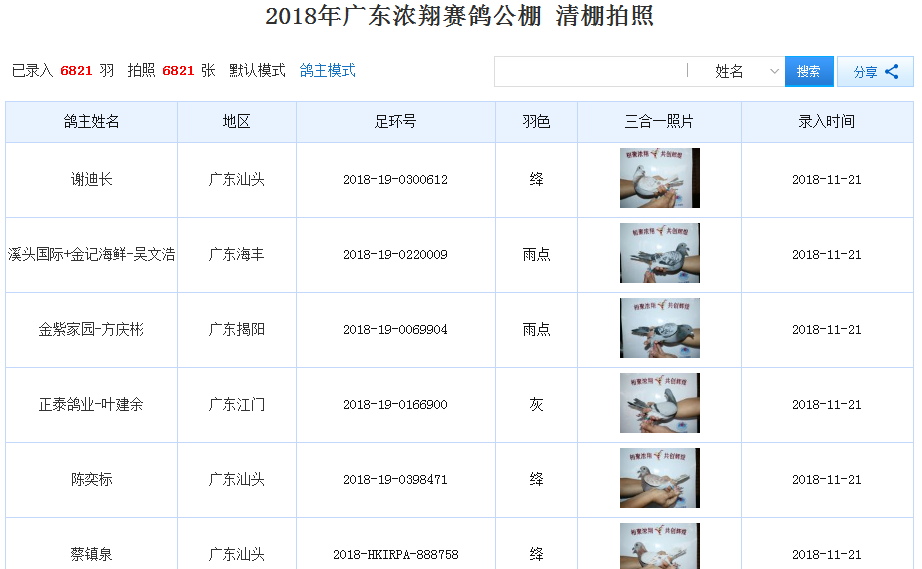
Task: Click the 羽色 column header
Action: [536, 122]
